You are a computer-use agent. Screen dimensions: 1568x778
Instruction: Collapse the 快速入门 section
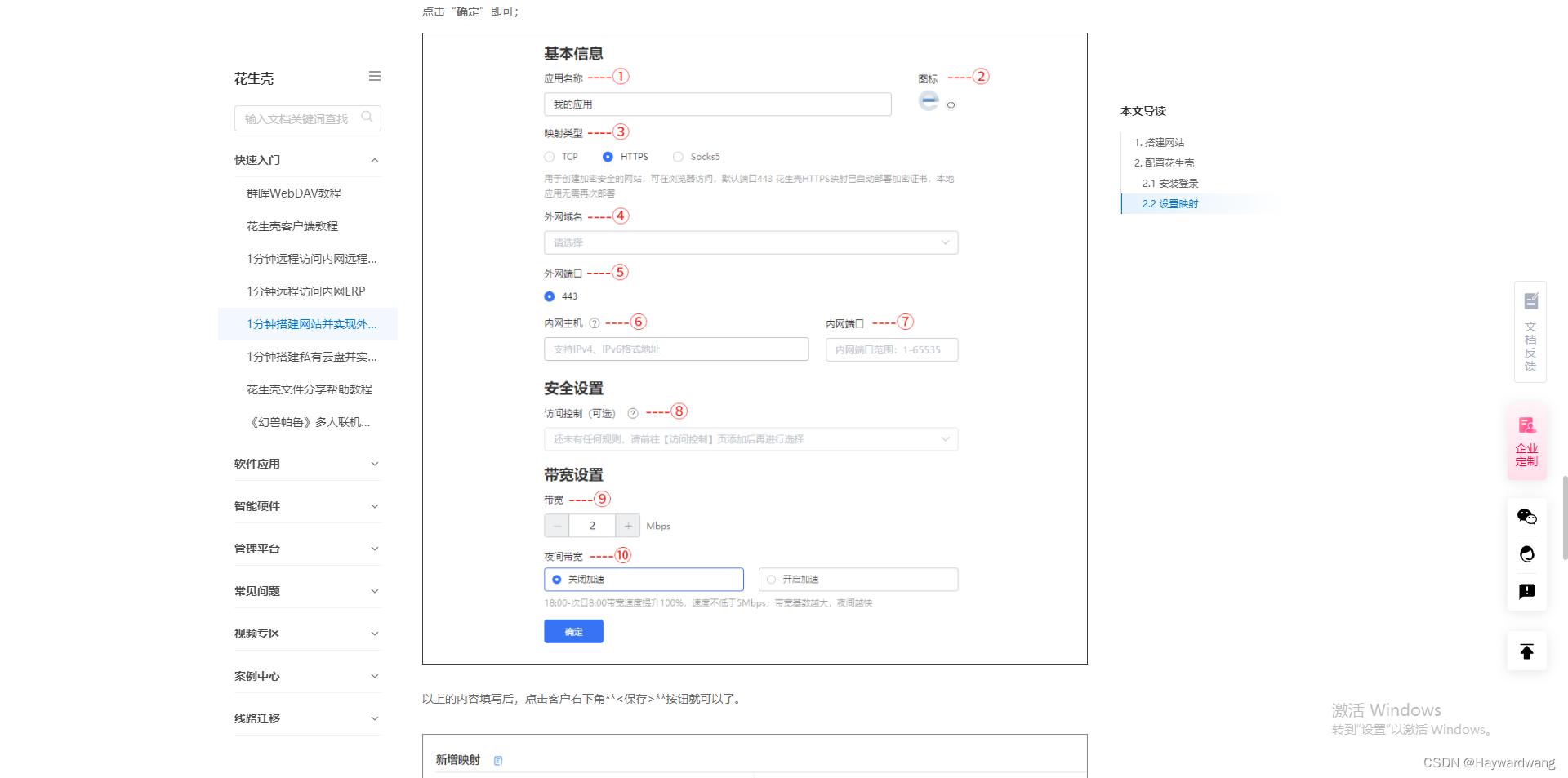[307, 160]
